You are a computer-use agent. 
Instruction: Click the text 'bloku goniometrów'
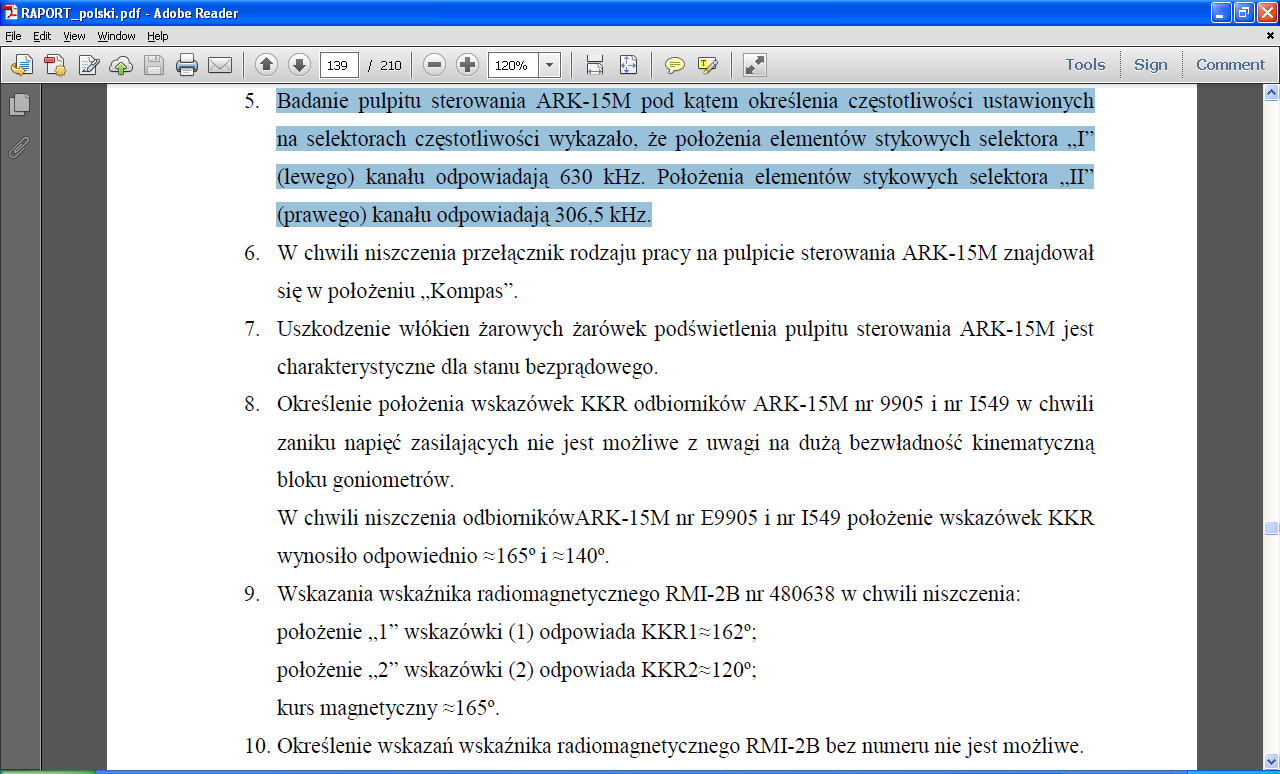click(x=365, y=481)
